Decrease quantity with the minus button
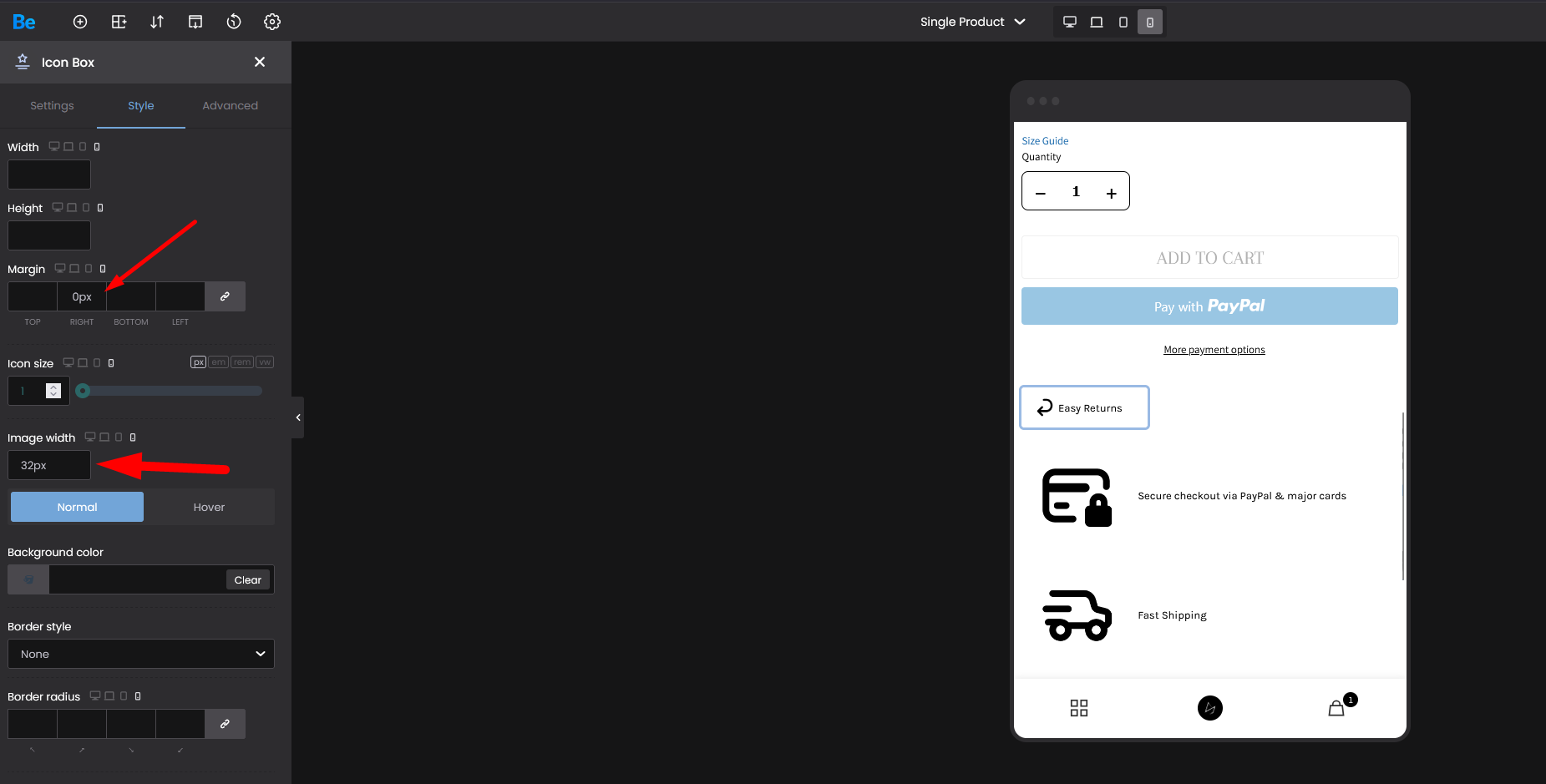 click(x=1041, y=193)
